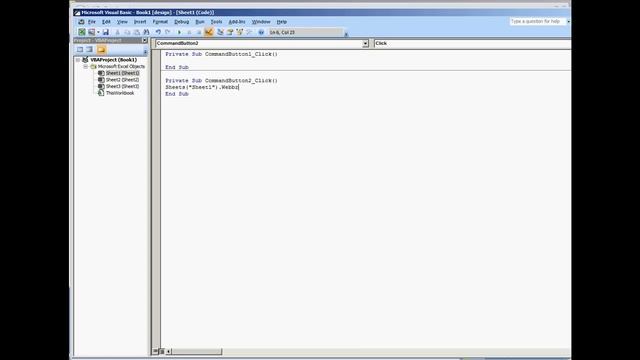
Task: Click the Reset stop icon
Action: point(199,32)
